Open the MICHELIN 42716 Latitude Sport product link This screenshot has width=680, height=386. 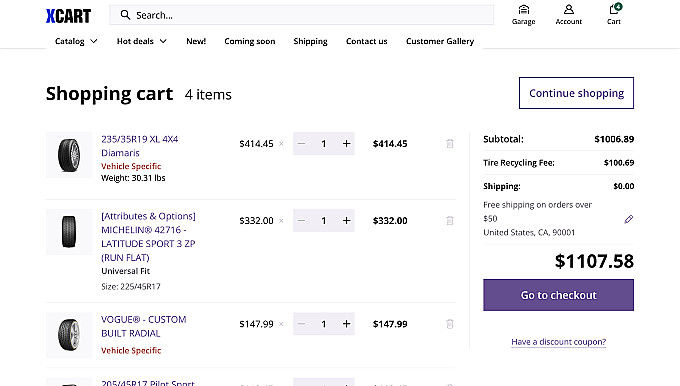[x=148, y=236]
